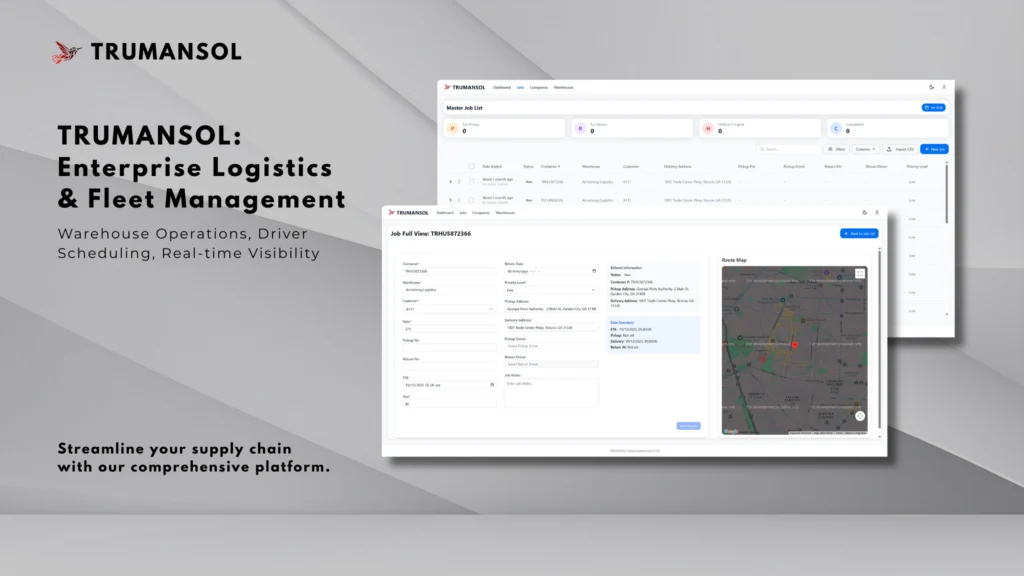1024x576 pixels.
Task: Click the blue C Completed badge icon
Action: coord(836,129)
